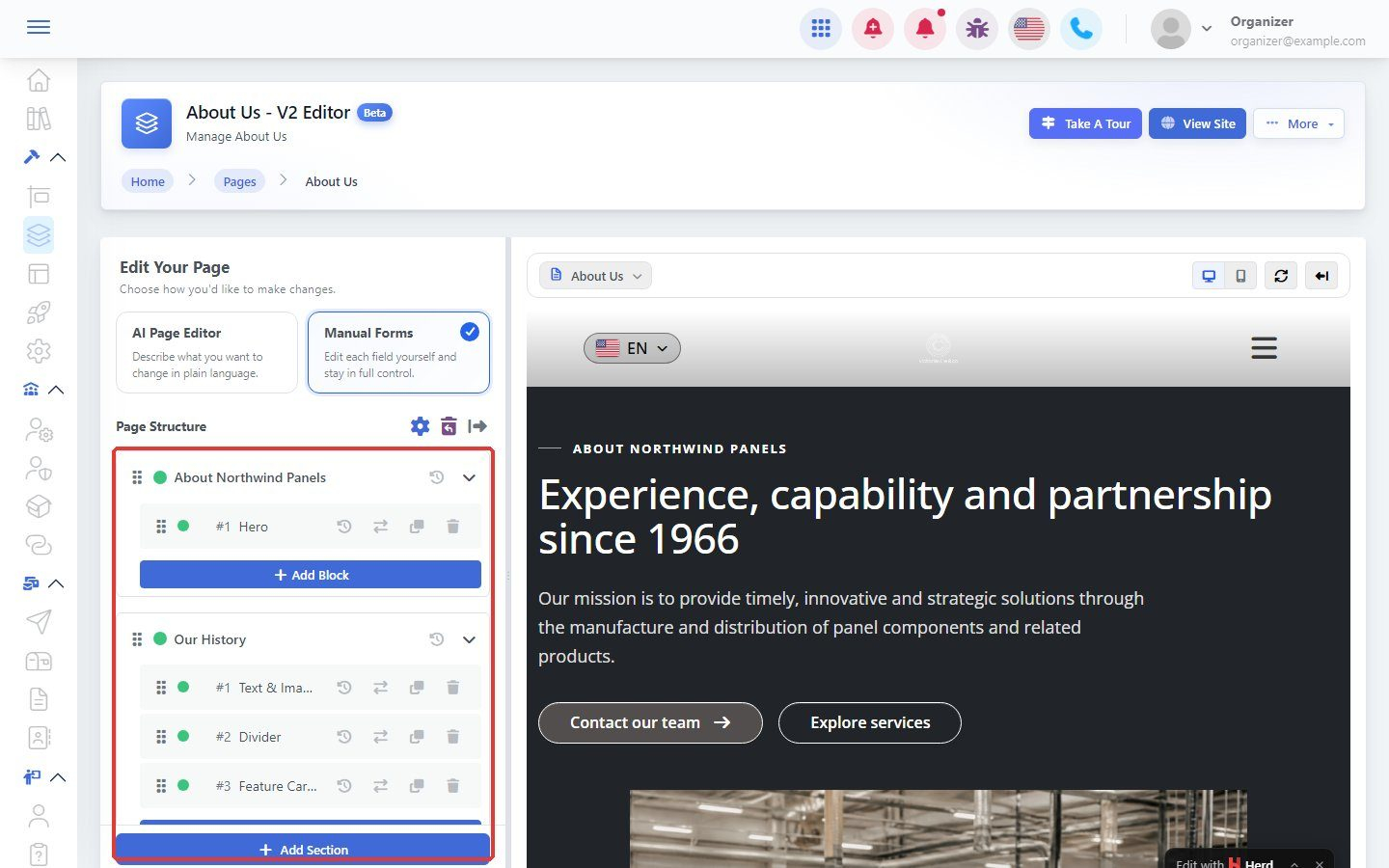Viewport: 1389px width, 868px height.
Task: Open the preview site hamburger menu
Action: click(1264, 348)
